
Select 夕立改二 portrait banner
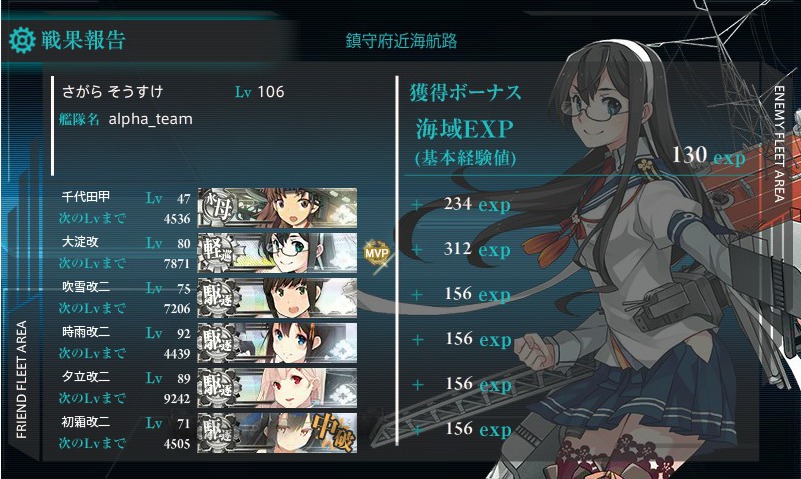pos(277,387)
